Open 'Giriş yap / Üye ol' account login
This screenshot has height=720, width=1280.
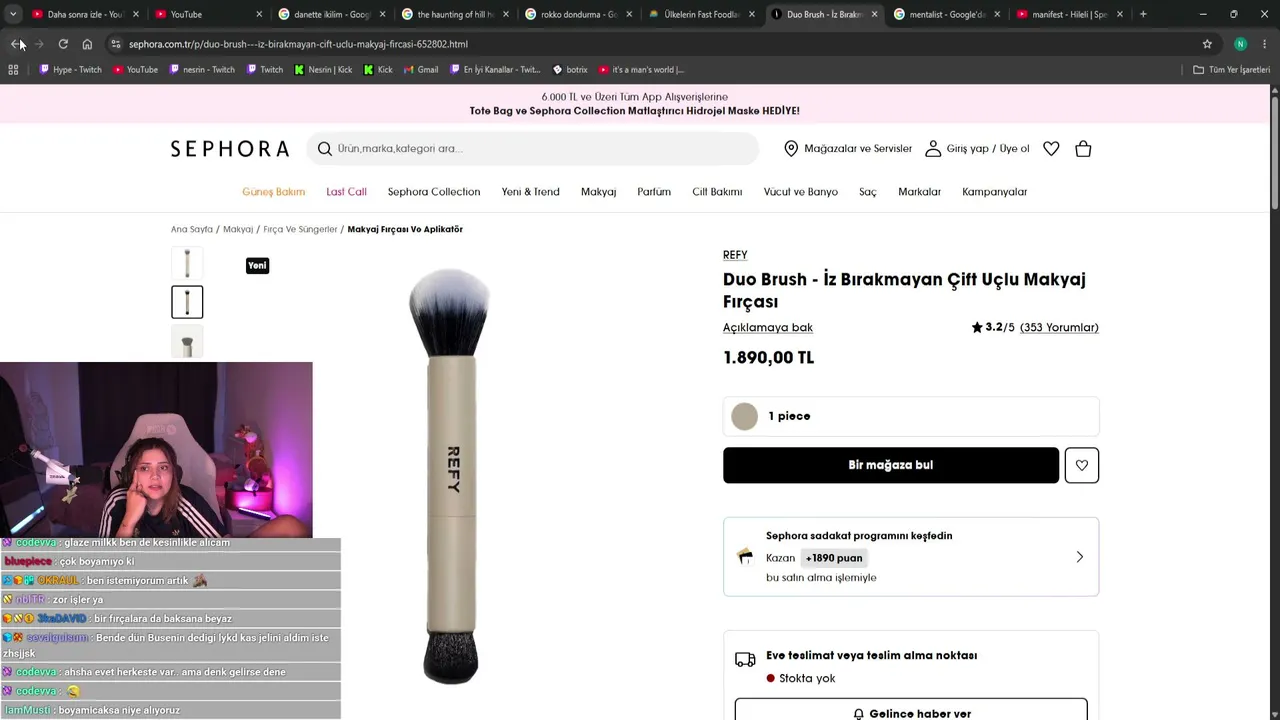coord(977,149)
